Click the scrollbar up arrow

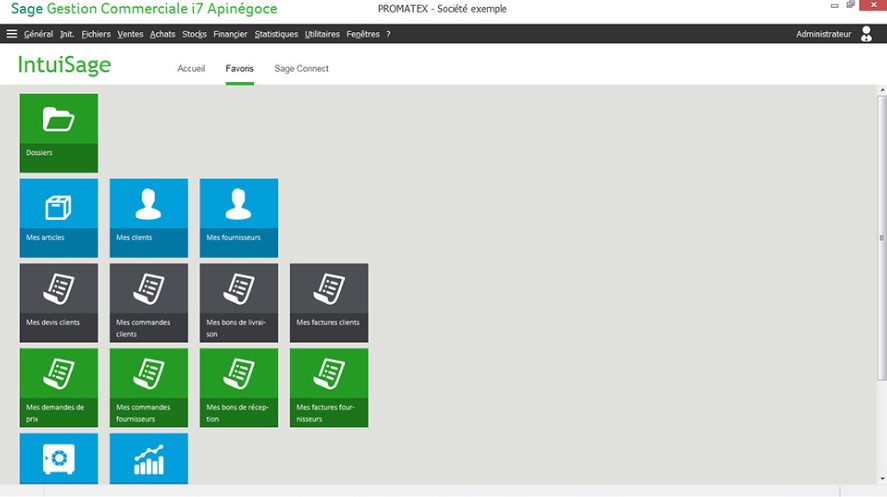(882, 90)
